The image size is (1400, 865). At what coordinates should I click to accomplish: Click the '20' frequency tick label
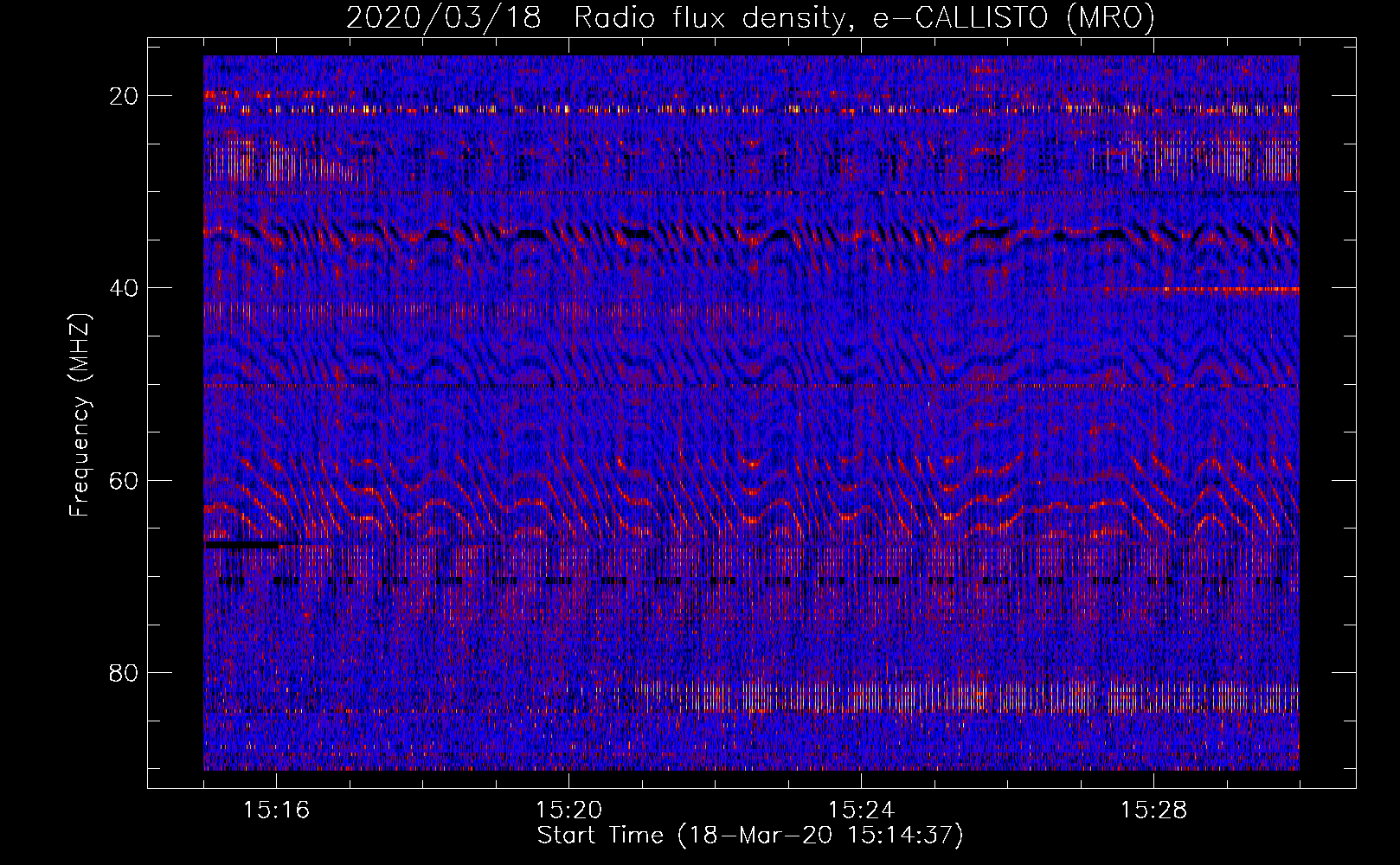point(125,96)
